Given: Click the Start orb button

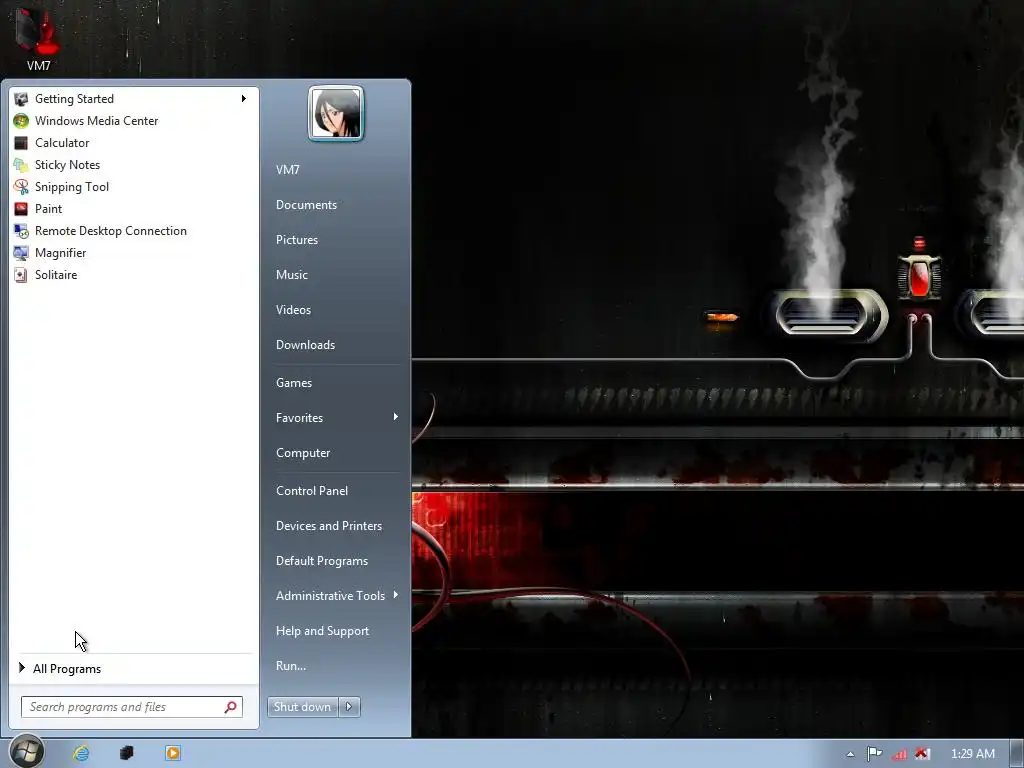Looking at the screenshot, I should coord(26,752).
